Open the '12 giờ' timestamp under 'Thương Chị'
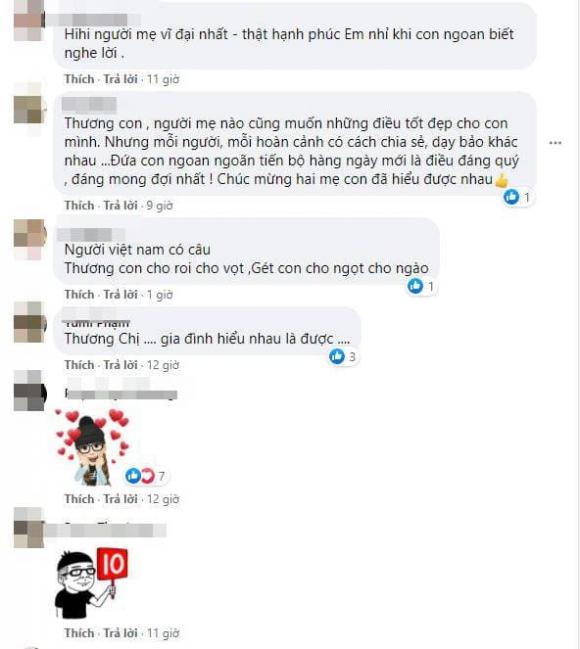The height and width of the screenshot is (649, 580). (163, 365)
